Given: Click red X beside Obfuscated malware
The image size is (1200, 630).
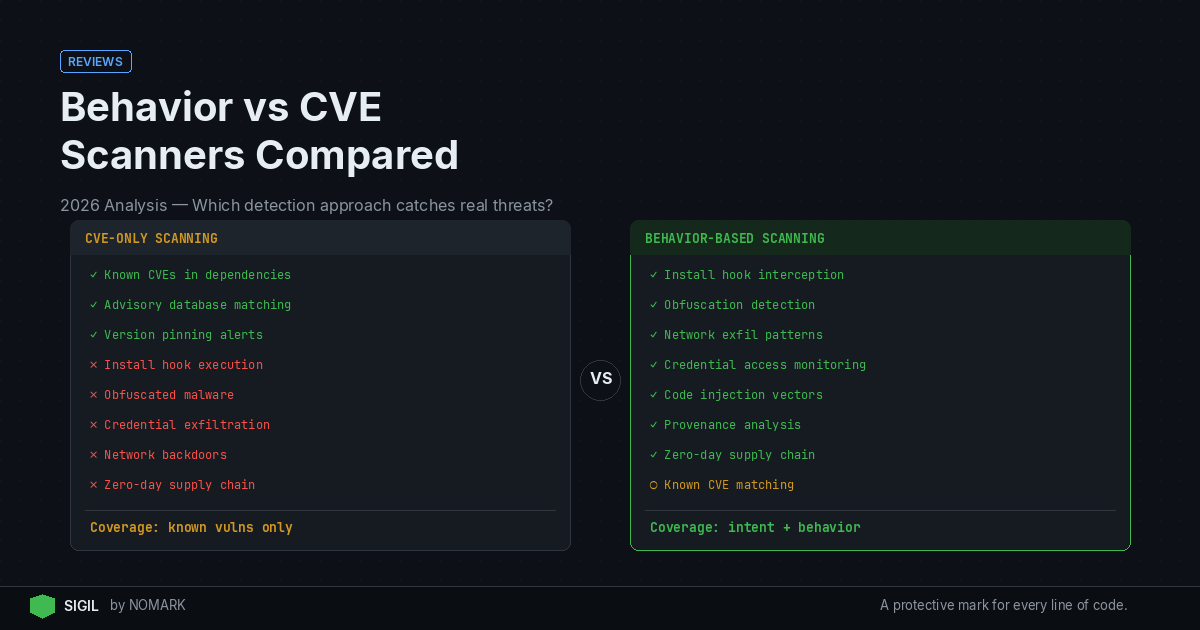Looking at the screenshot, I should click(94, 395).
